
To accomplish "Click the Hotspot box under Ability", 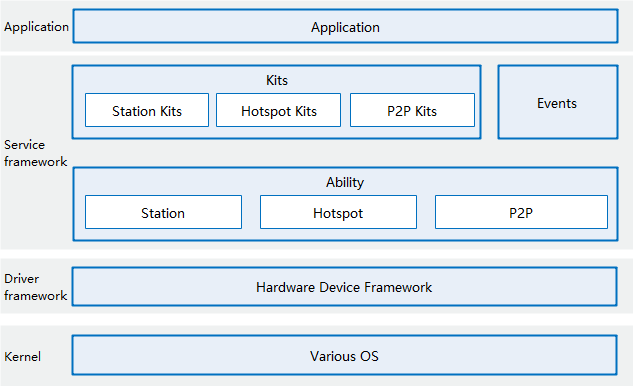I will 338,212.
